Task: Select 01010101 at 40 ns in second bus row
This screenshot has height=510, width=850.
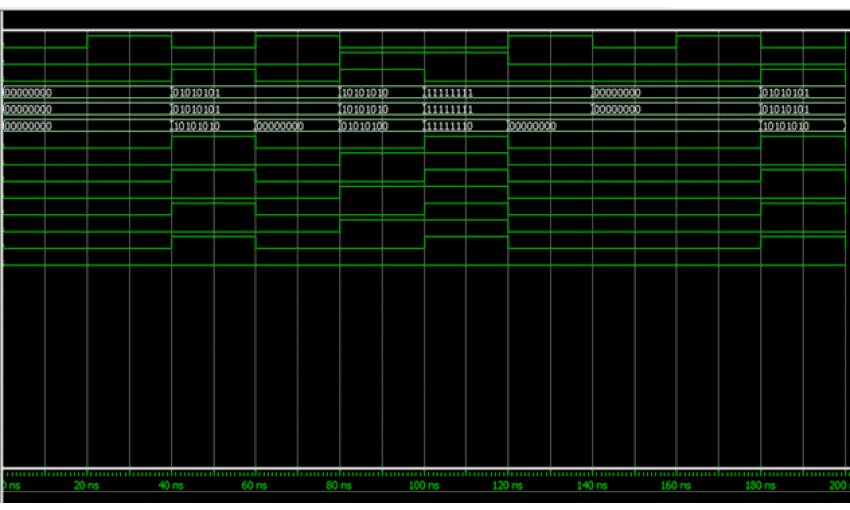Action: click(196, 109)
